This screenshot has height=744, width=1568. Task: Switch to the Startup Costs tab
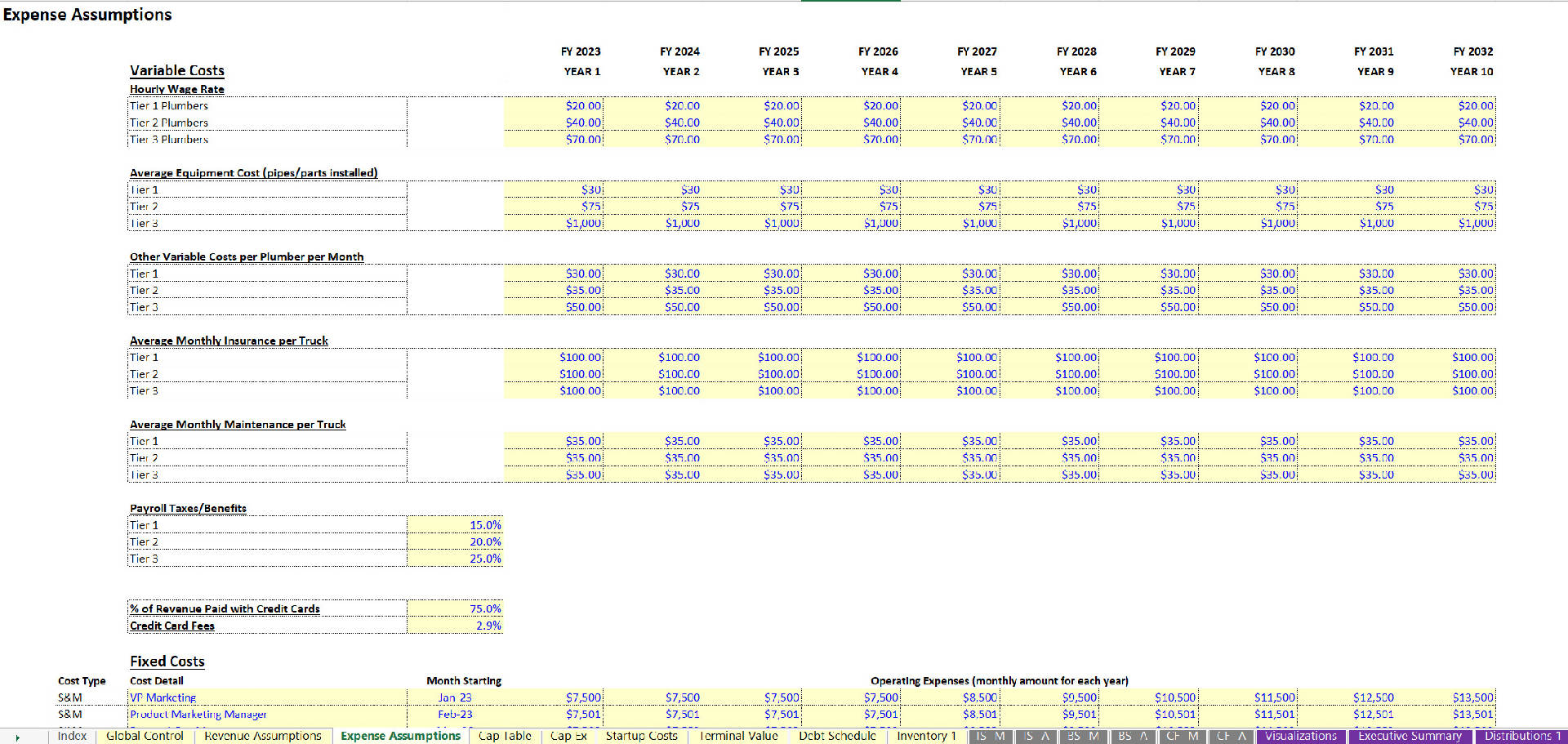pos(641,736)
